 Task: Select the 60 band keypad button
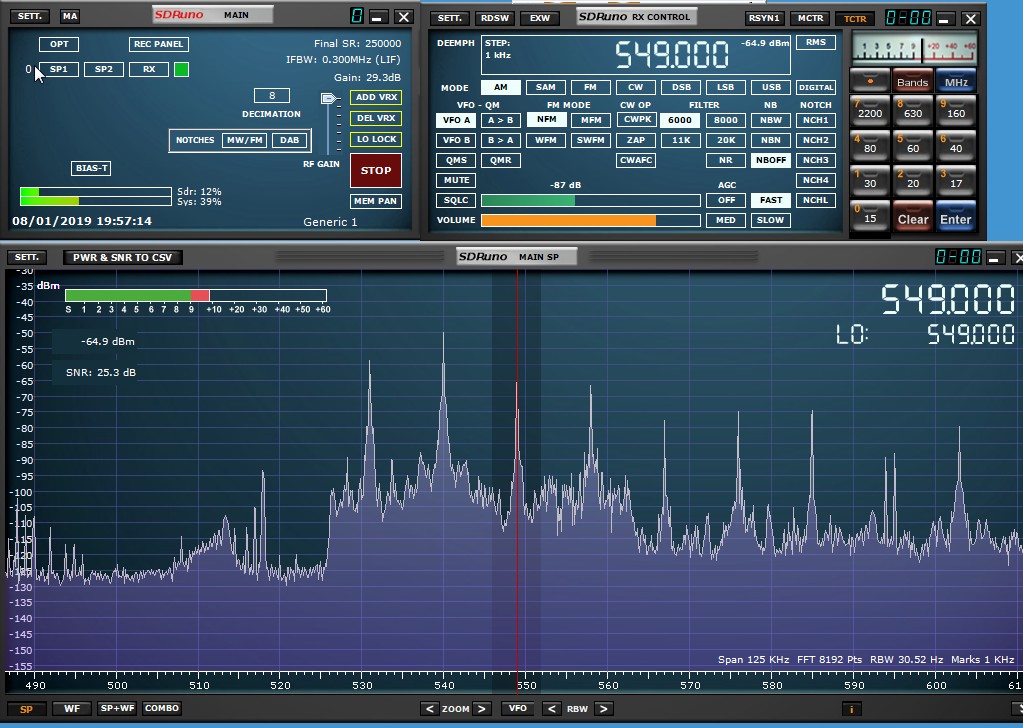(913, 147)
